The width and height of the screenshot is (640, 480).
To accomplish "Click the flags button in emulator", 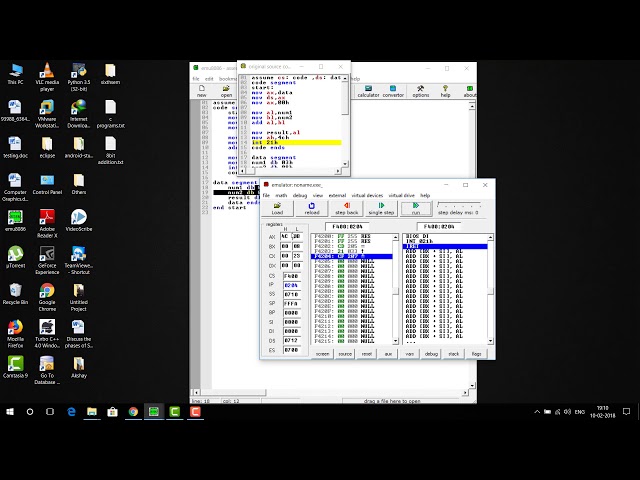I will 476,354.
